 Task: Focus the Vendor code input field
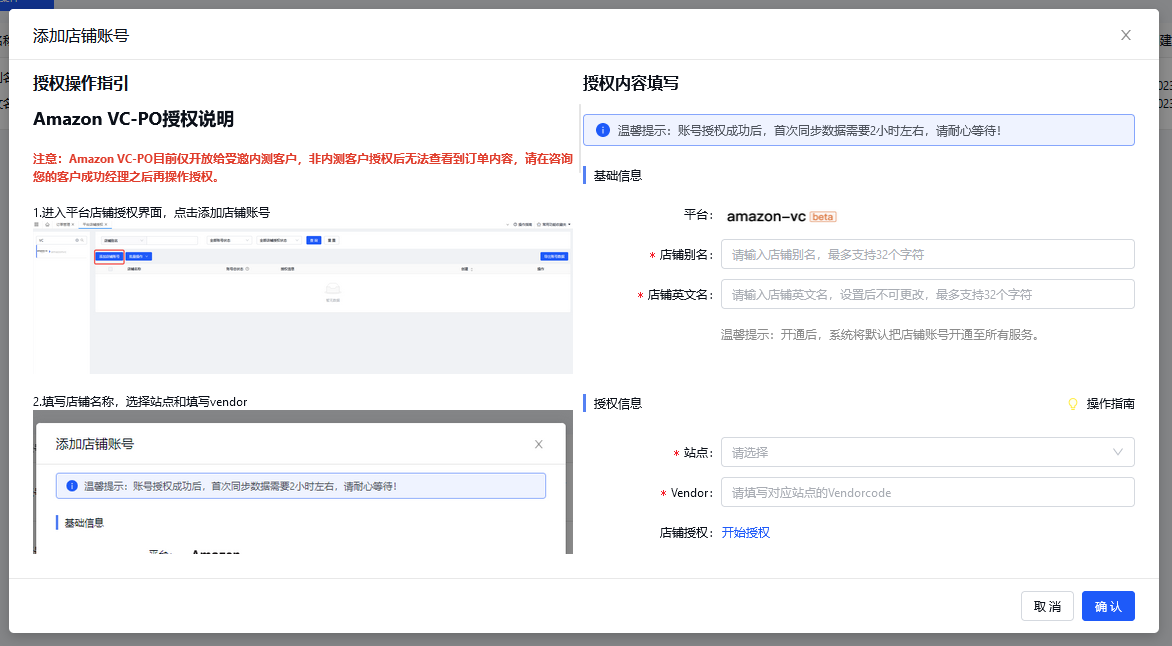coord(928,493)
